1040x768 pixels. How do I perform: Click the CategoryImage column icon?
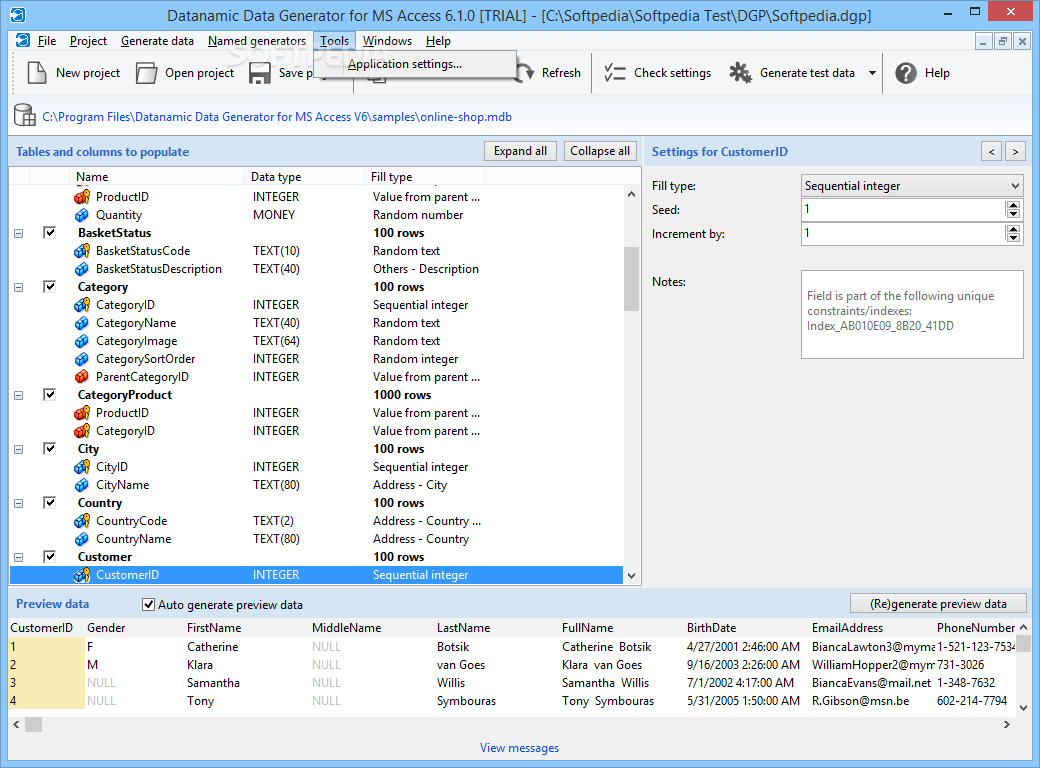point(82,341)
